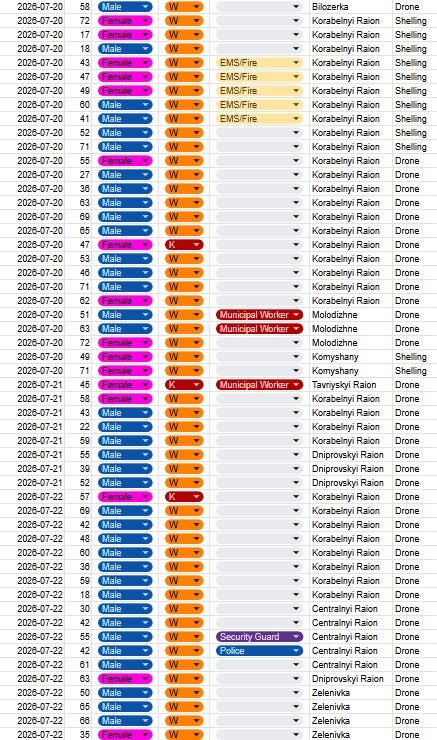The width and height of the screenshot is (437, 740).
Task: Select the Drone cell in the Bilozerka row
Action: 414,7
